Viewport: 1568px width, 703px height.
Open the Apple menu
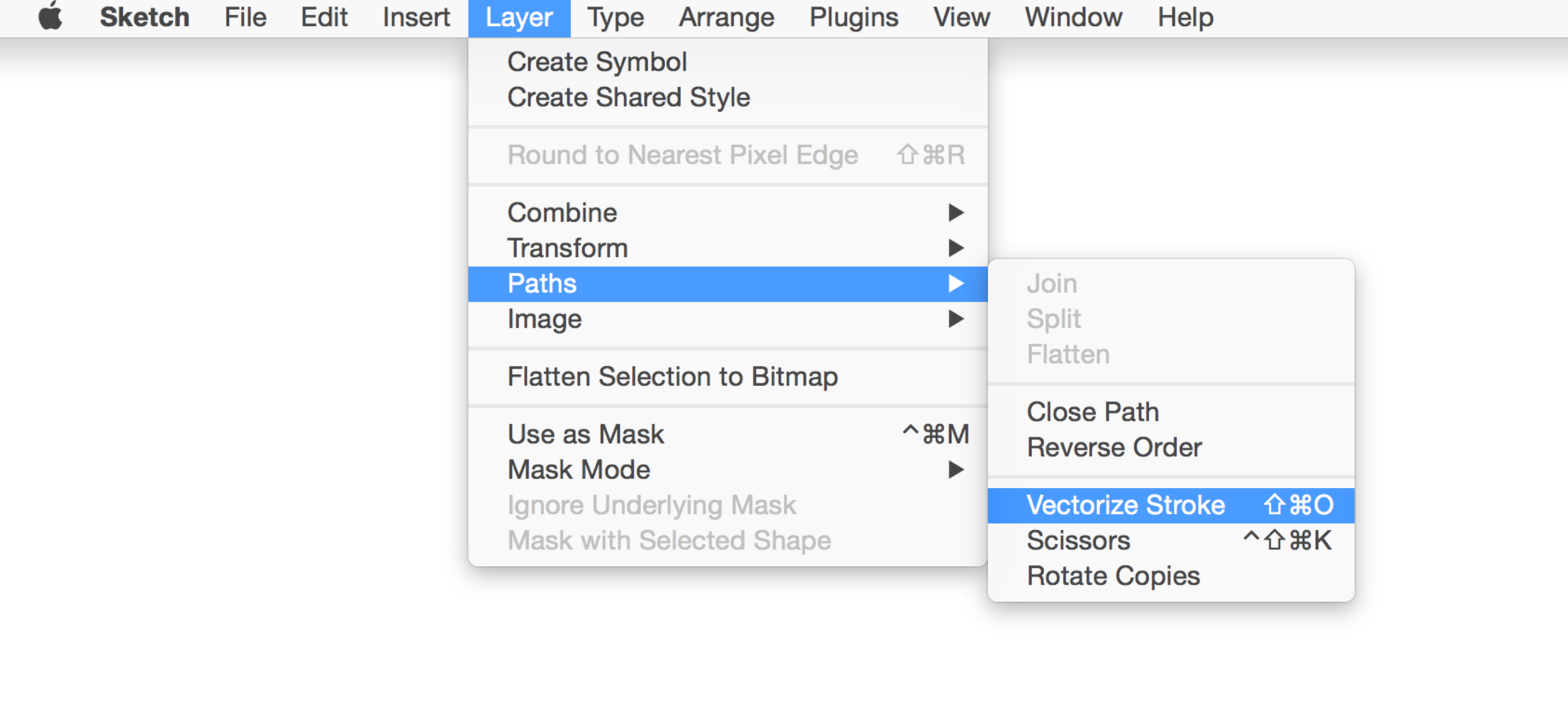point(51,17)
